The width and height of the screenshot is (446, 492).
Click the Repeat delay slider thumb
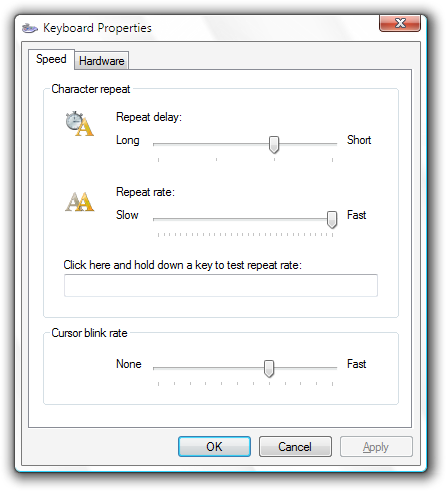(274, 145)
